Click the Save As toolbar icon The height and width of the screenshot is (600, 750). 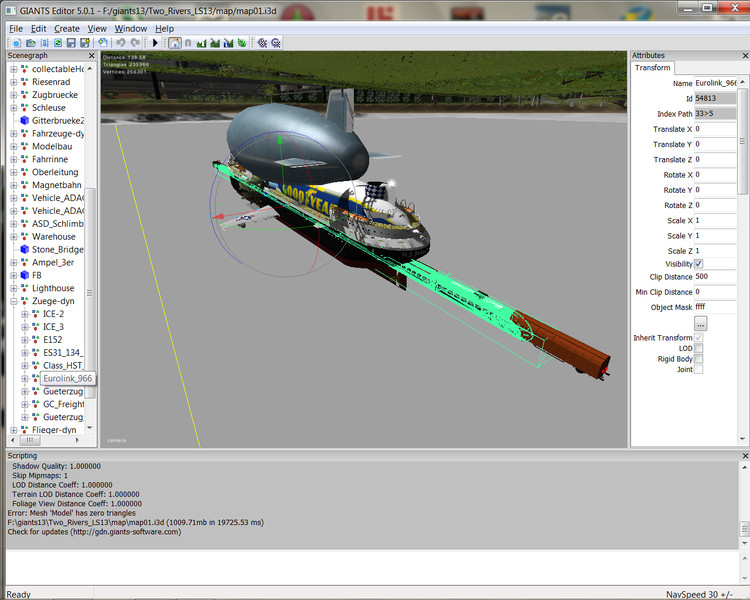pyautogui.click(x=85, y=43)
